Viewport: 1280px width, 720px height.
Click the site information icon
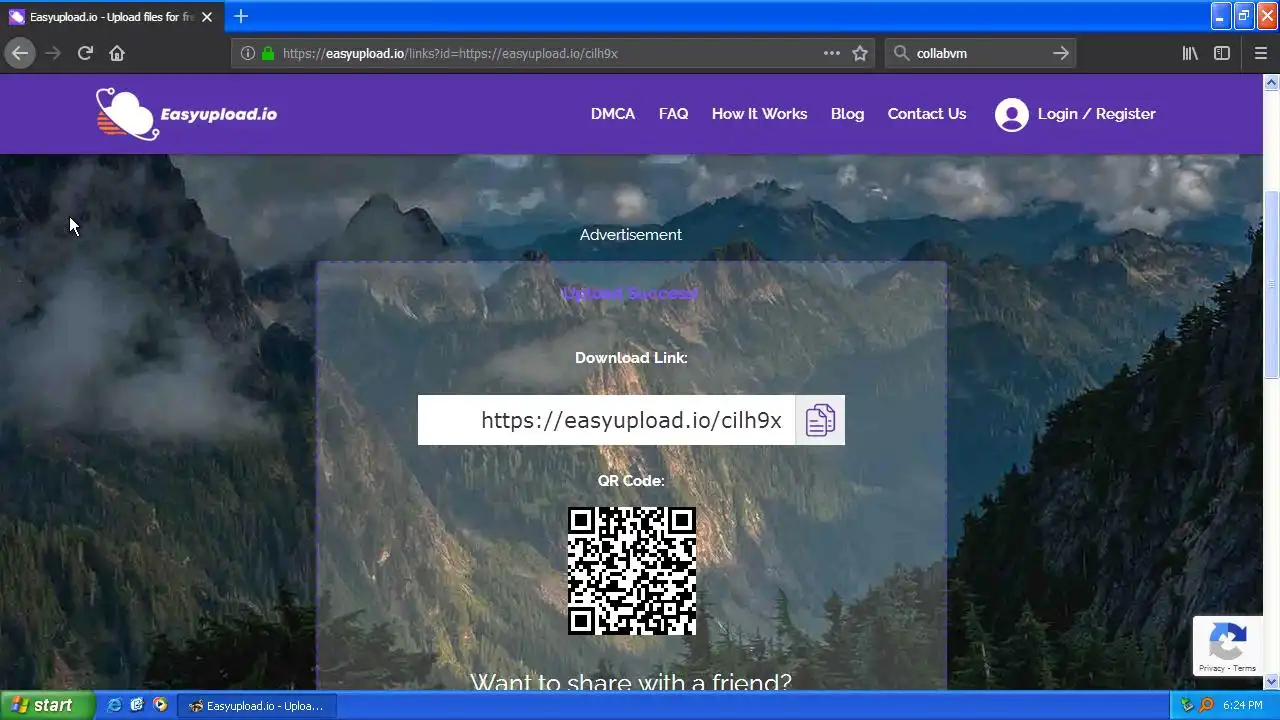coord(248,53)
